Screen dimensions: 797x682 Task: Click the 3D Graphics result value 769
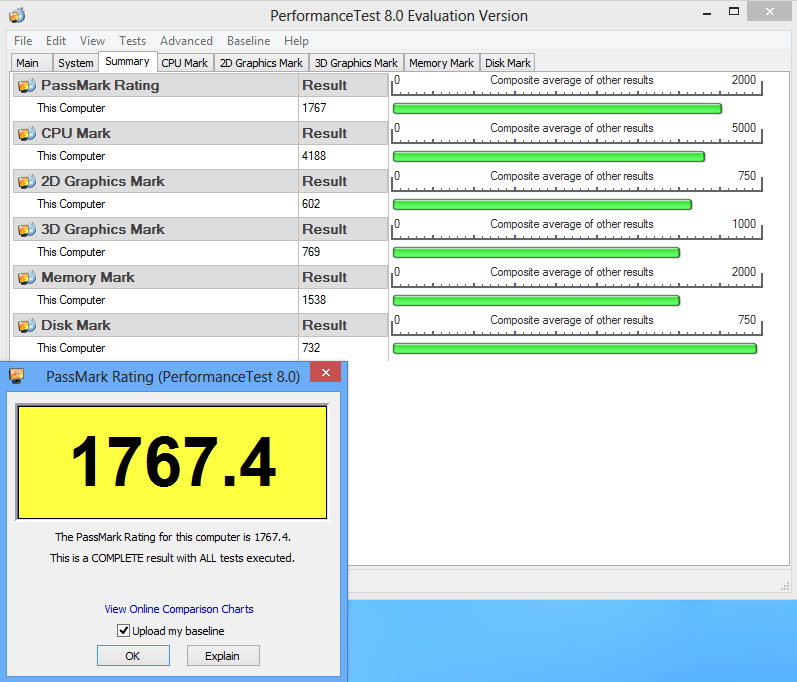(x=311, y=252)
